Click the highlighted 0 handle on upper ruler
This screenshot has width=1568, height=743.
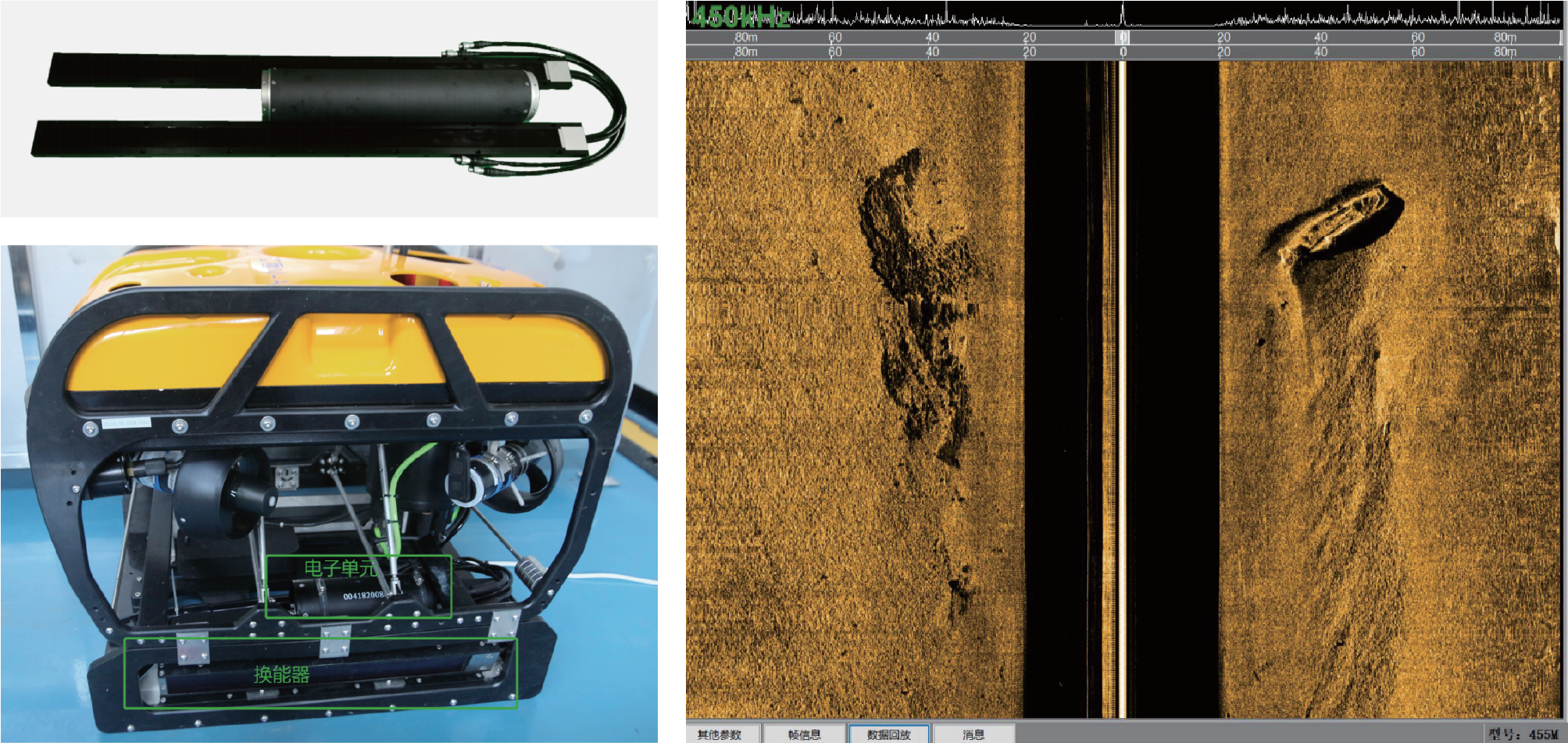(x=1123, y=38)
